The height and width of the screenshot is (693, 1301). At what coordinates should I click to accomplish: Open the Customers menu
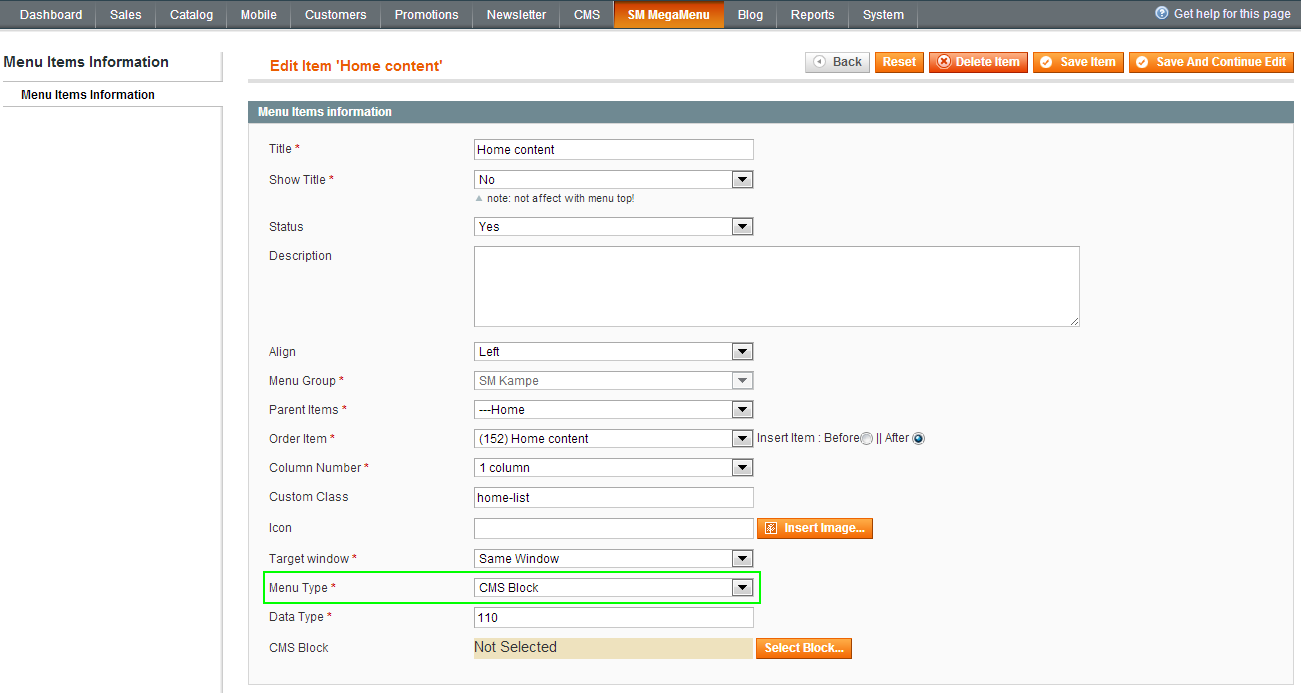pos(336,15)
